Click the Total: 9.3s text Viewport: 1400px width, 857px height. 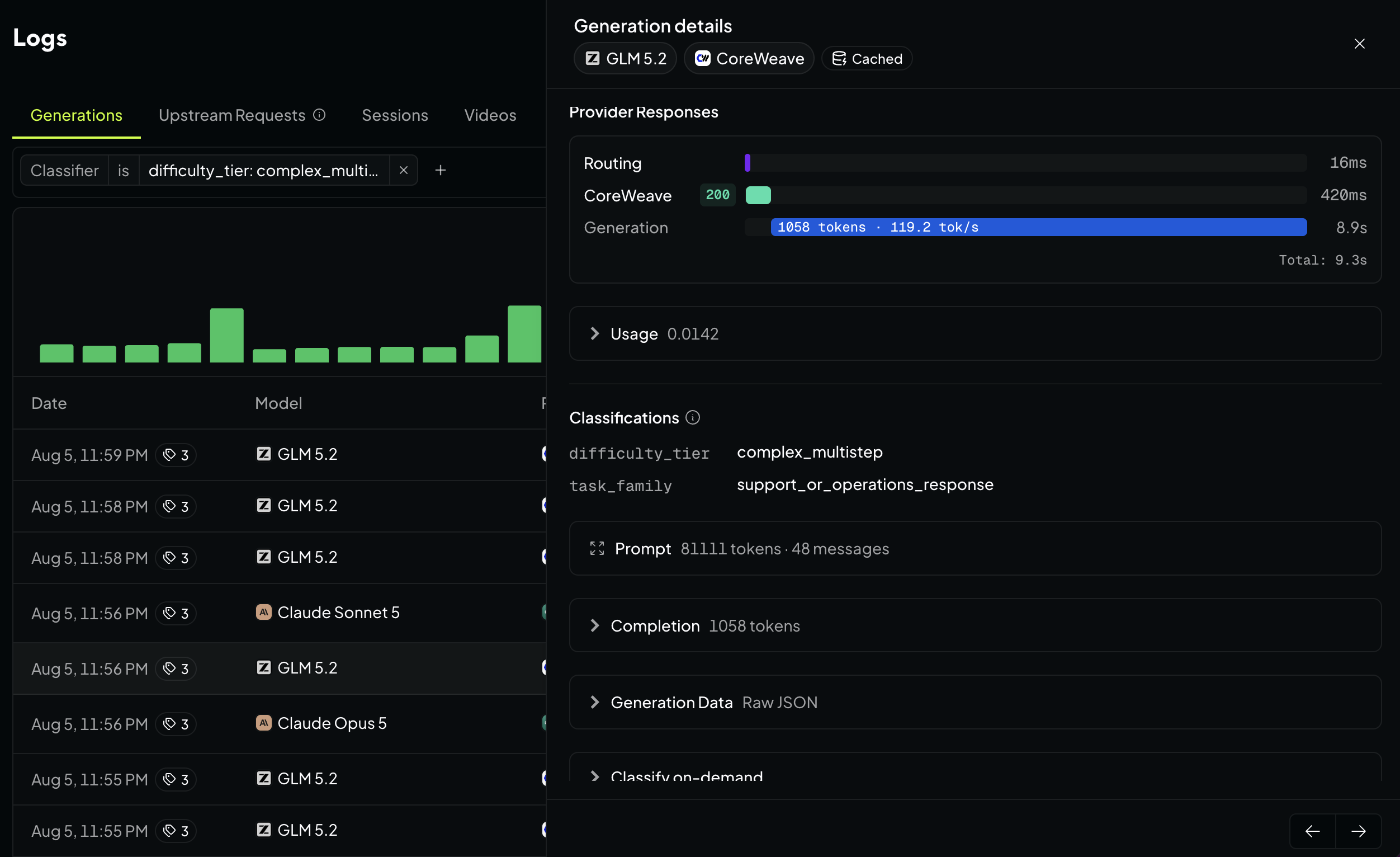(x=1323, y=260)
